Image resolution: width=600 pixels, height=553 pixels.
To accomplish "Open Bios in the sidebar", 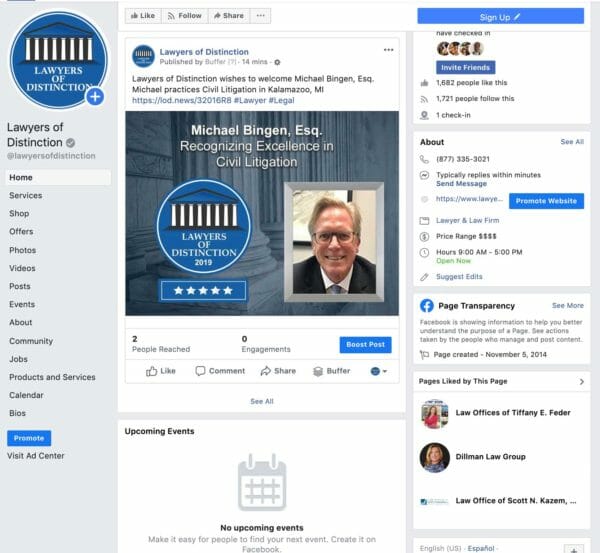I will pyautogui.click(x=17, y=413).
